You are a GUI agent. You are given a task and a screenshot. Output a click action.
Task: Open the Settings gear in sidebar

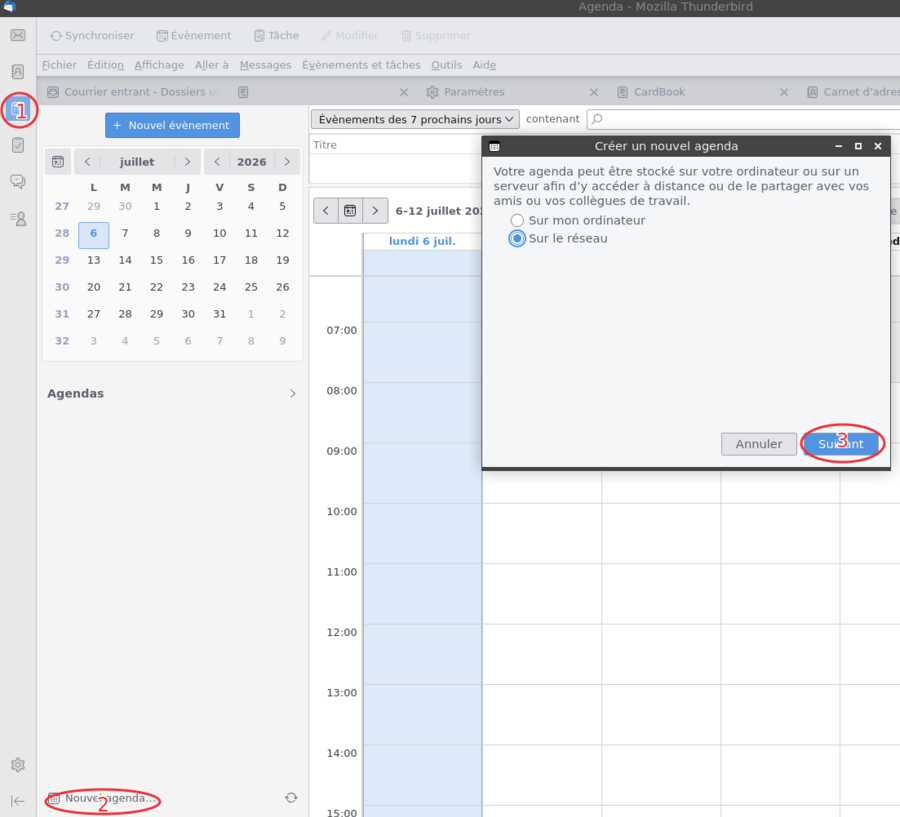tap(18, 765)
